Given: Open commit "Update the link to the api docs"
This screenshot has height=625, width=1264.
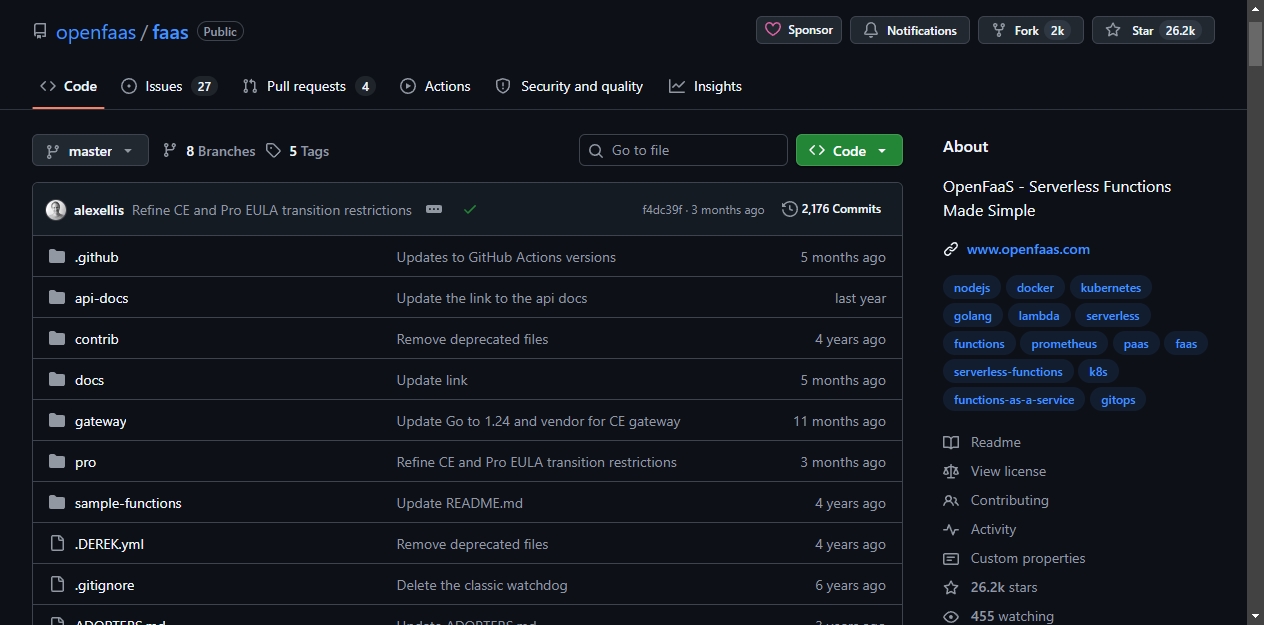Looking at the screenshot, I should click(x=492, y=298).
